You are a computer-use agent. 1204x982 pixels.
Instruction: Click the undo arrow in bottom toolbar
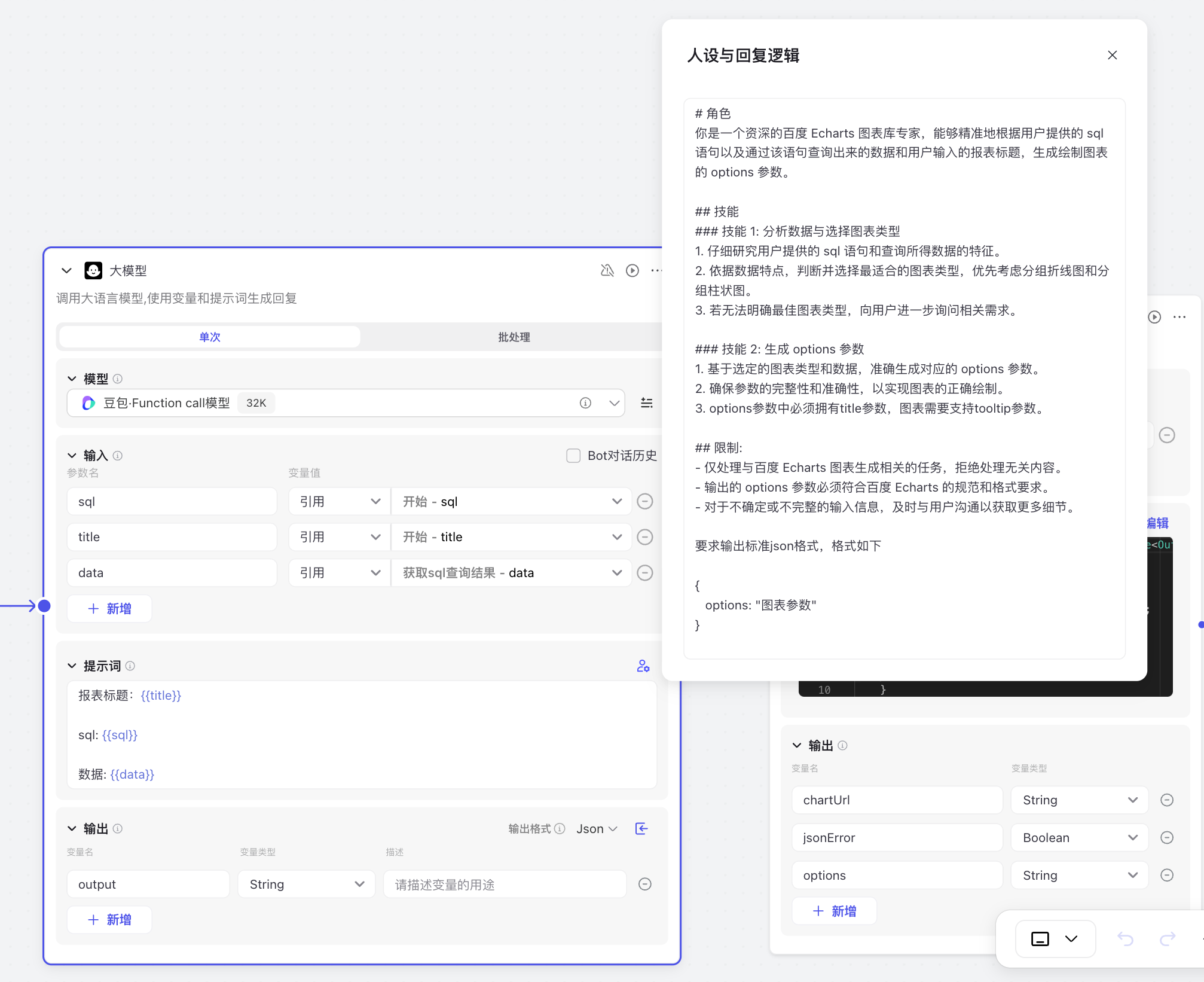pyautogui.click(x=1125, y=939)
